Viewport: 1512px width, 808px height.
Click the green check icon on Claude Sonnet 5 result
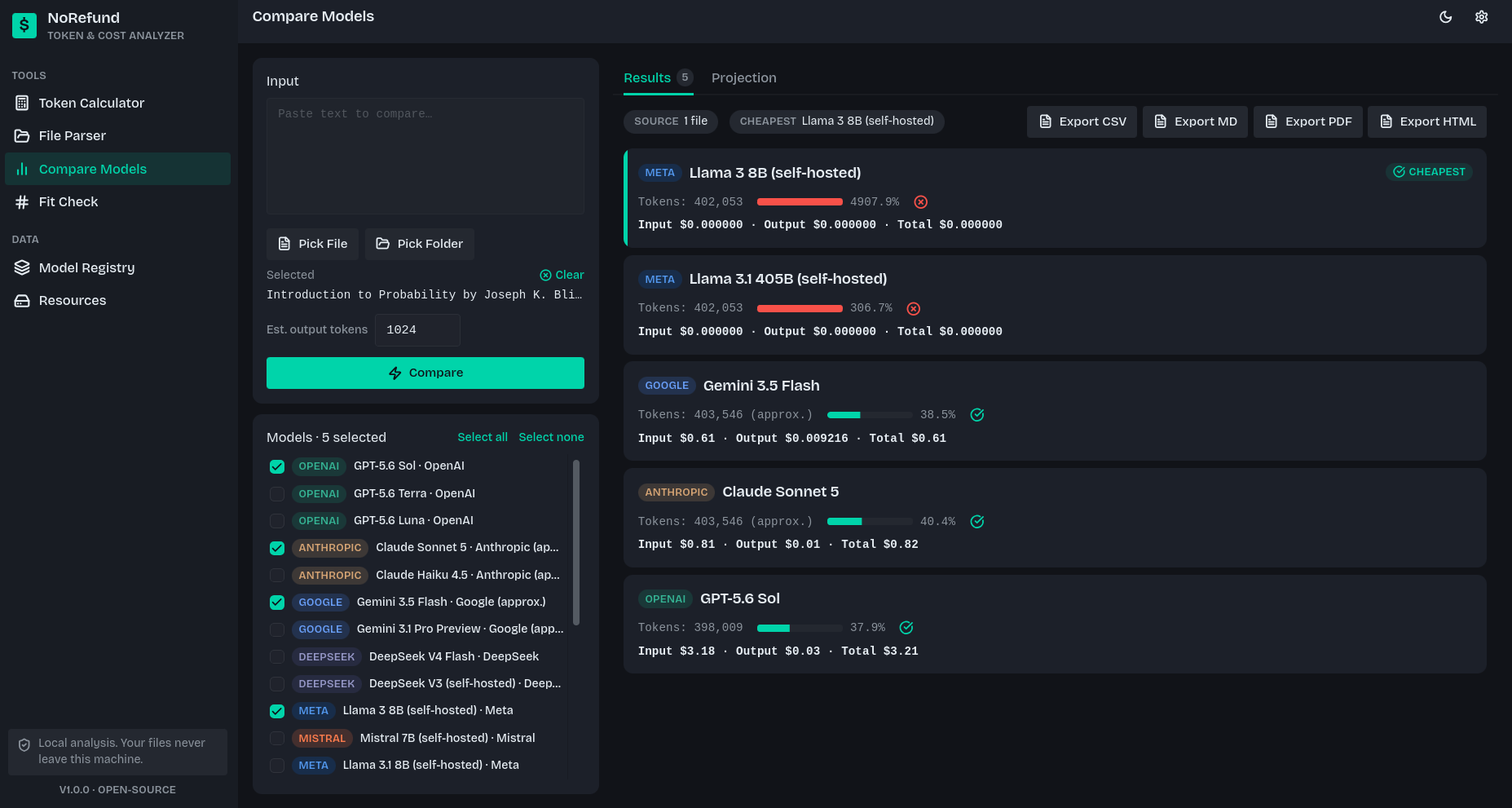tap(977, 522)
